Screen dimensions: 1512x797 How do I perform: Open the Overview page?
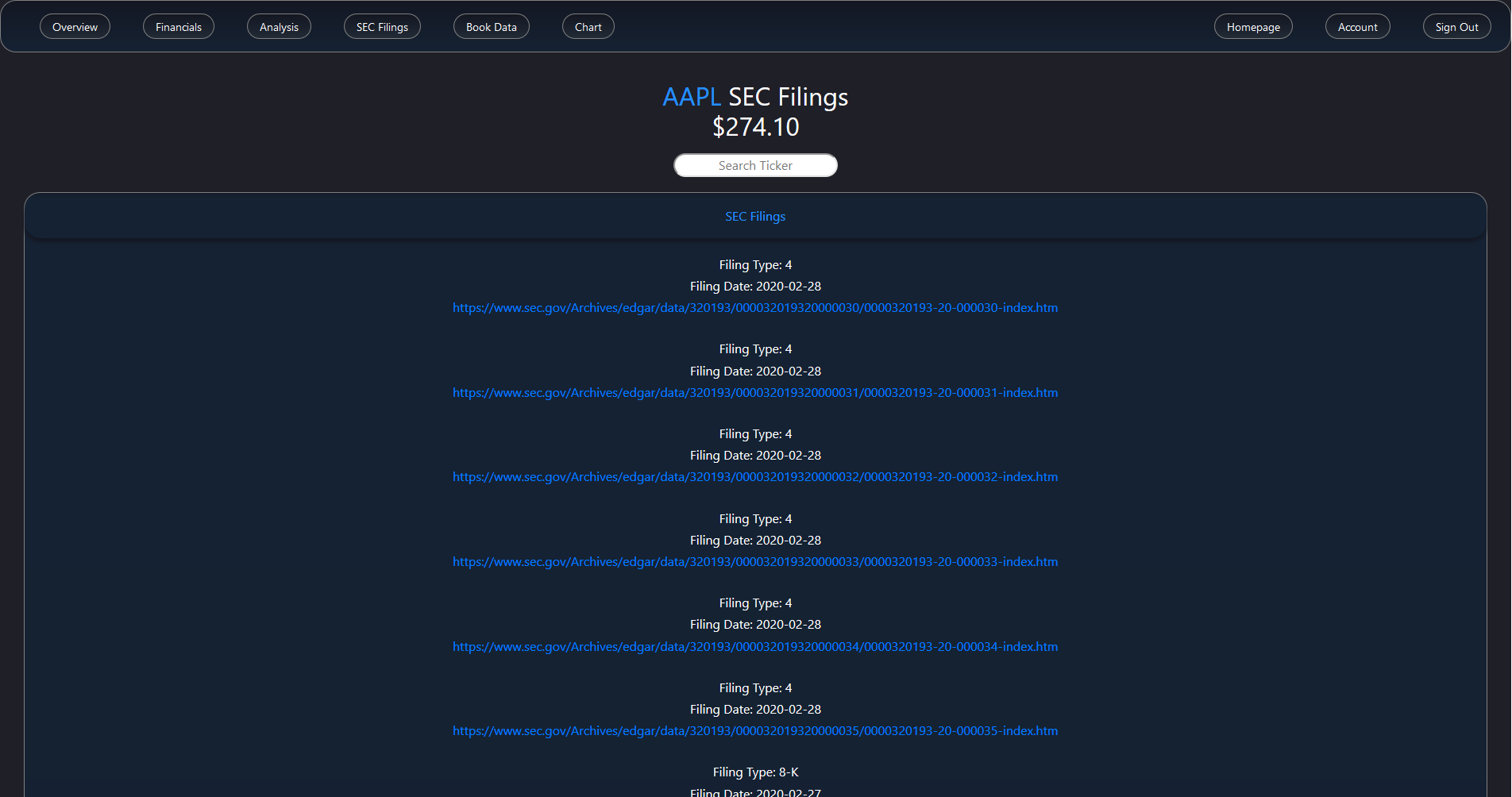tap(75, 27)
